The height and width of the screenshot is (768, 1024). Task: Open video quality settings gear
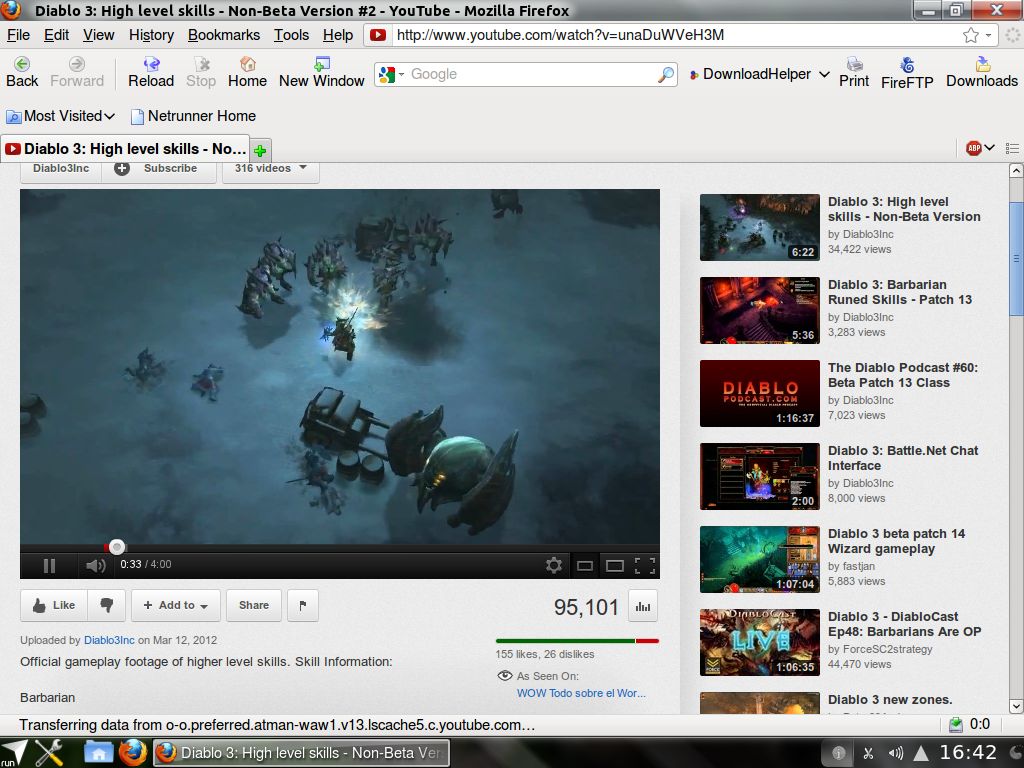[x=554, y=566]
